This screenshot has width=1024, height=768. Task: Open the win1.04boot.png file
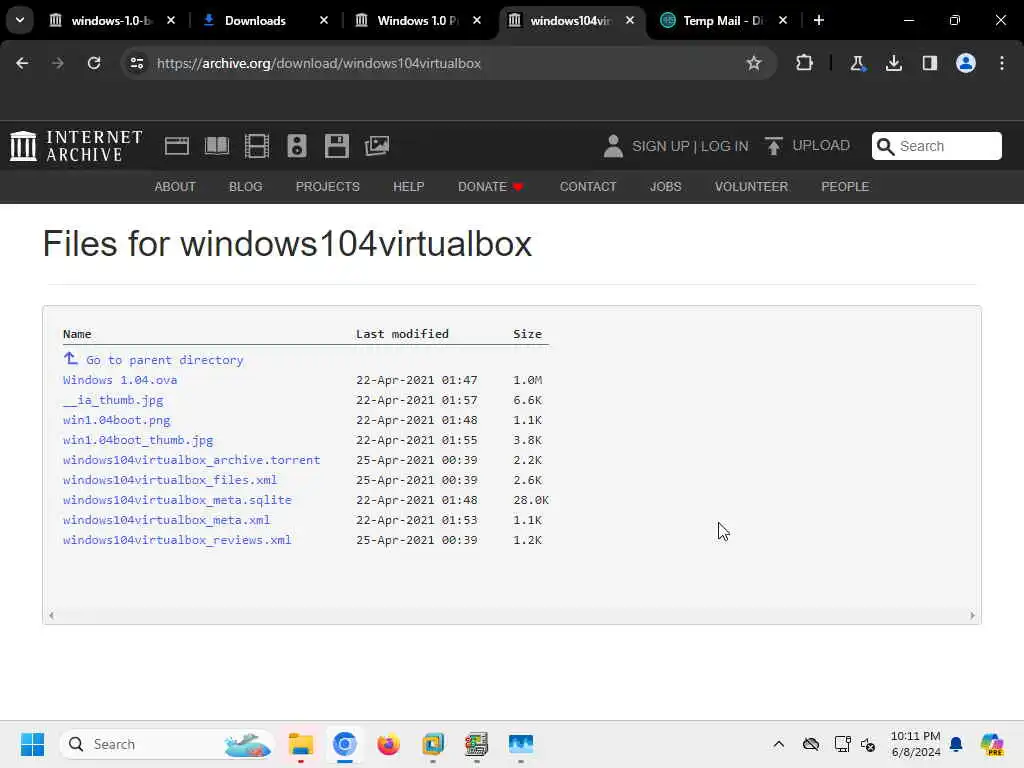click(x=117, y=420)
